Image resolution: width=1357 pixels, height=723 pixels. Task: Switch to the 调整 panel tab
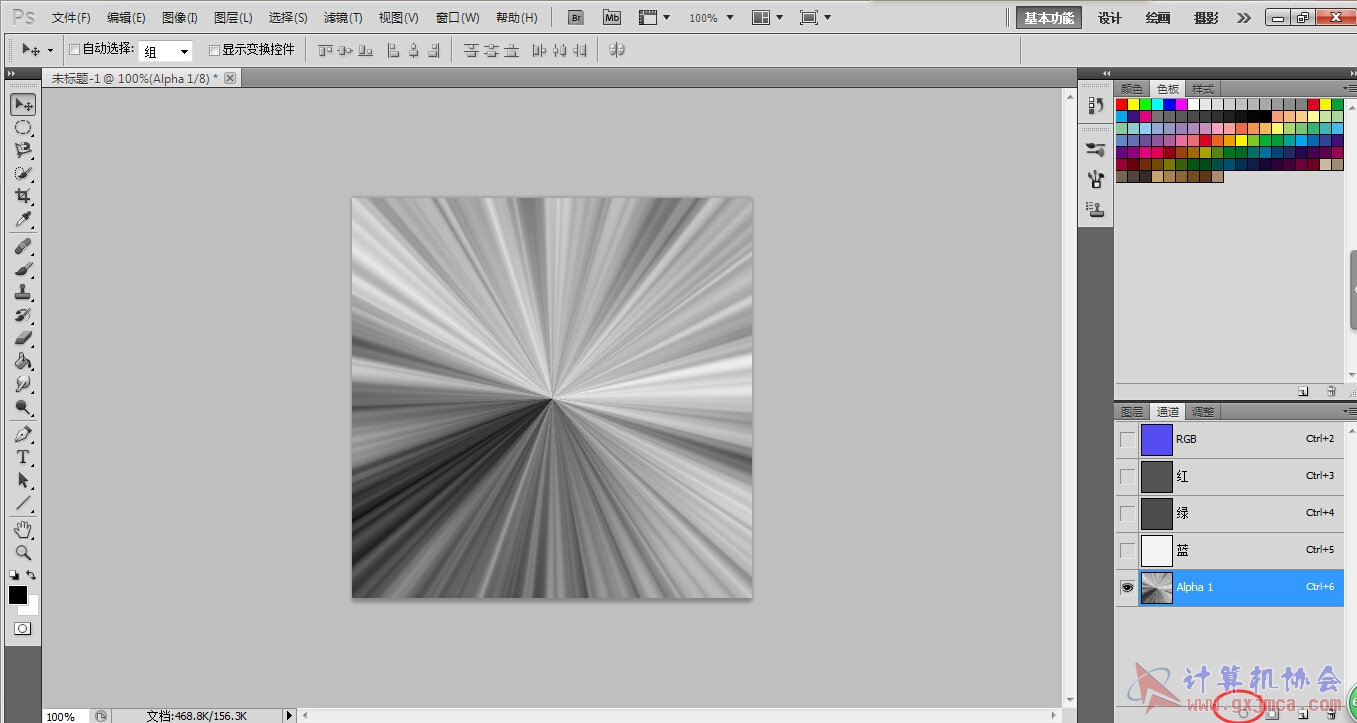[x=1203, y=412]
